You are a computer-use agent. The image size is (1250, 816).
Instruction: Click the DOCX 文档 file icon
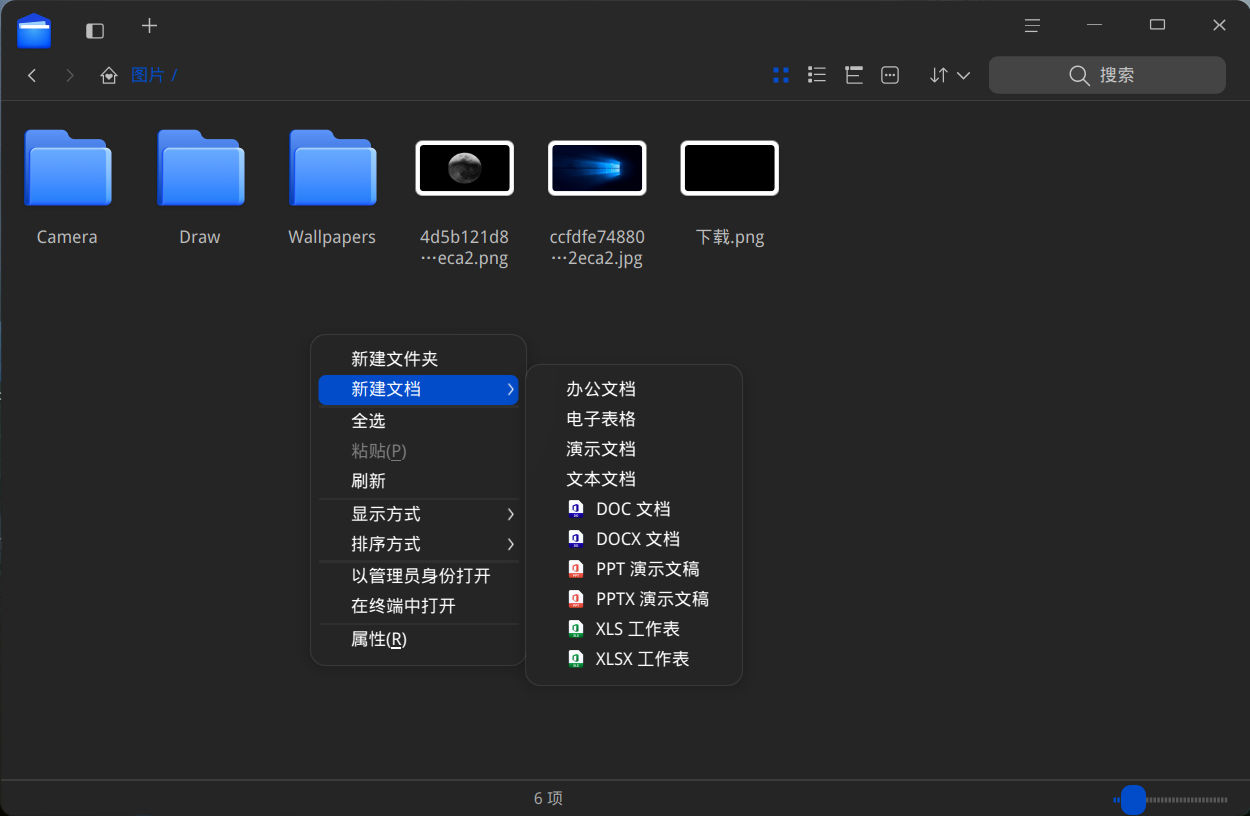[576, 539]
